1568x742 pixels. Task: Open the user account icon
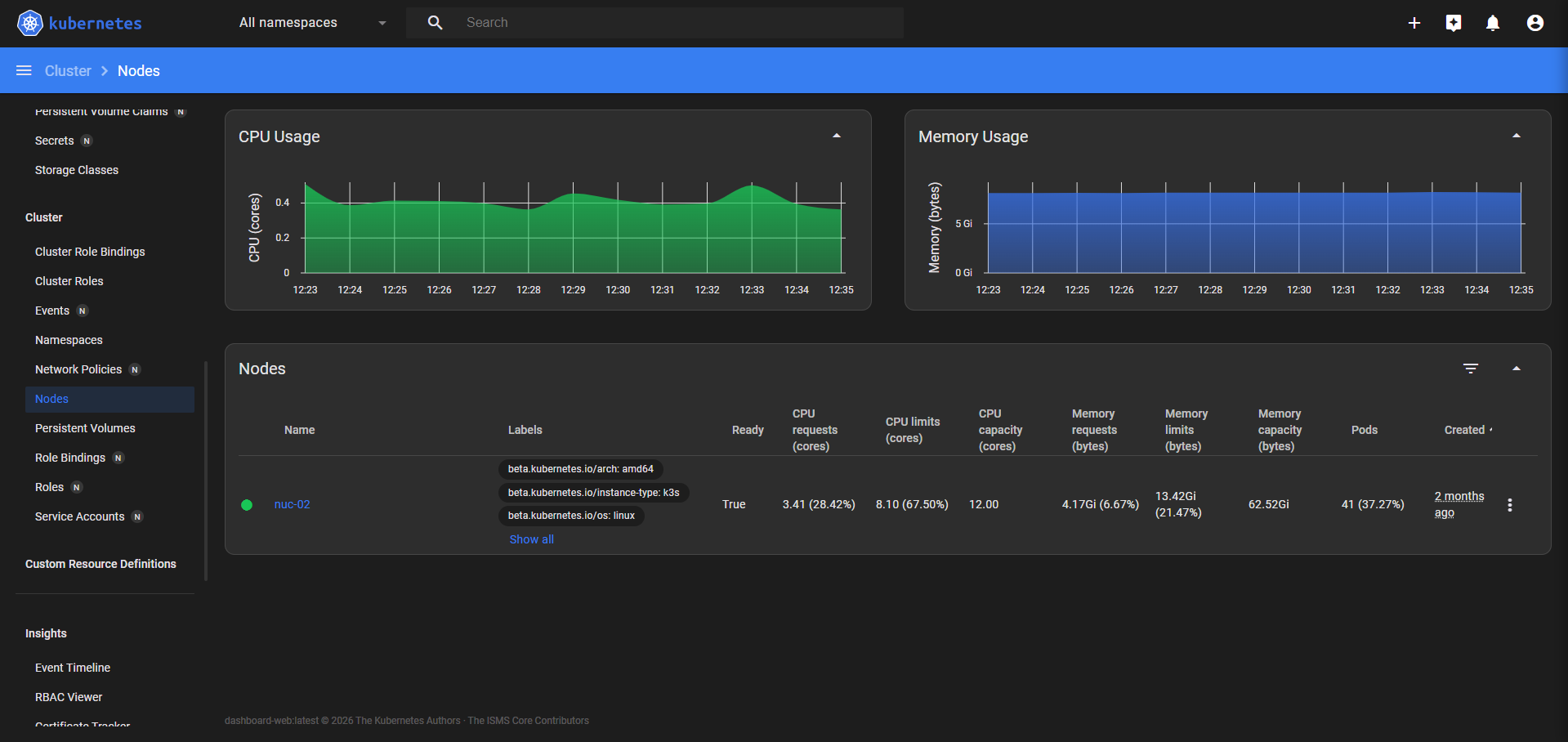(1535, 23)
